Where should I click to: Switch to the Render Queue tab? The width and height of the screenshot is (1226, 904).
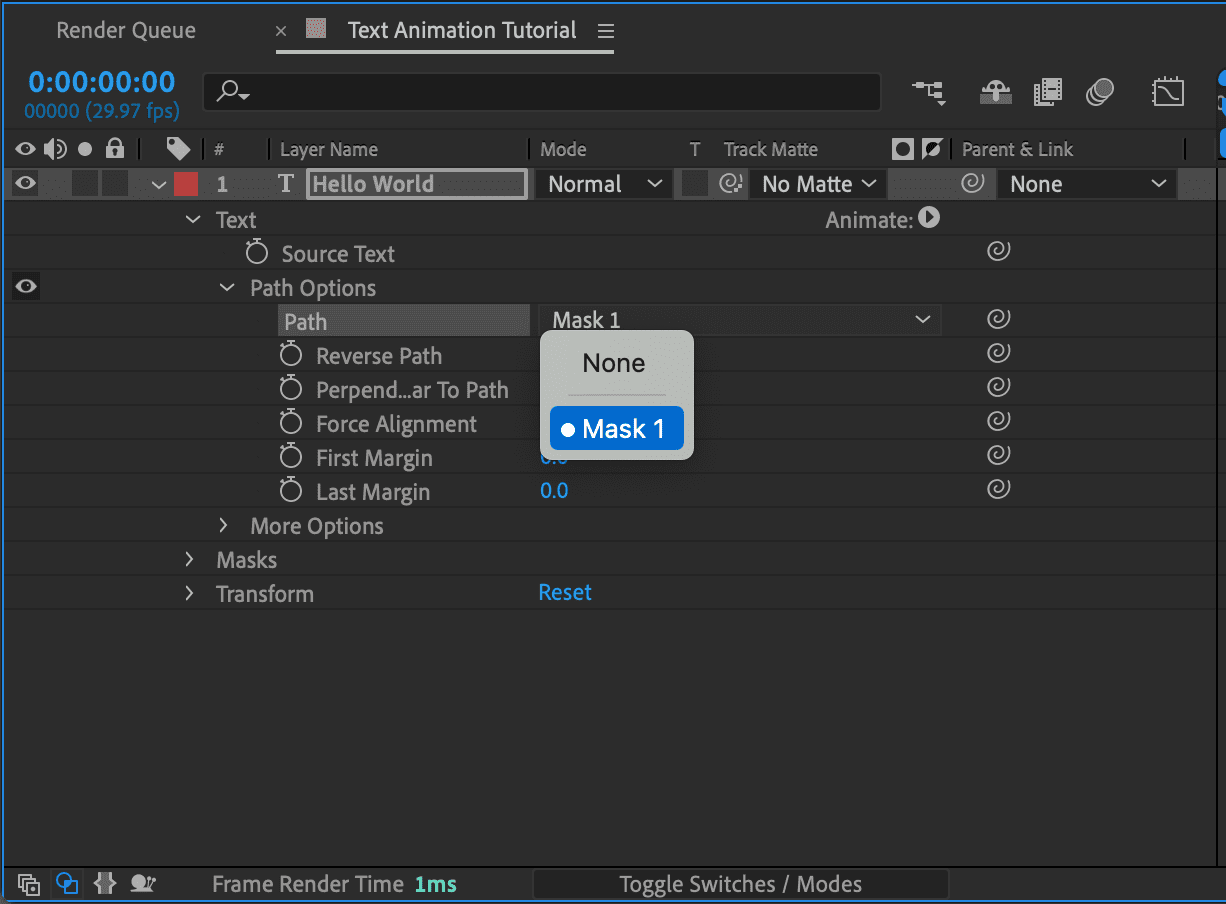126,30
